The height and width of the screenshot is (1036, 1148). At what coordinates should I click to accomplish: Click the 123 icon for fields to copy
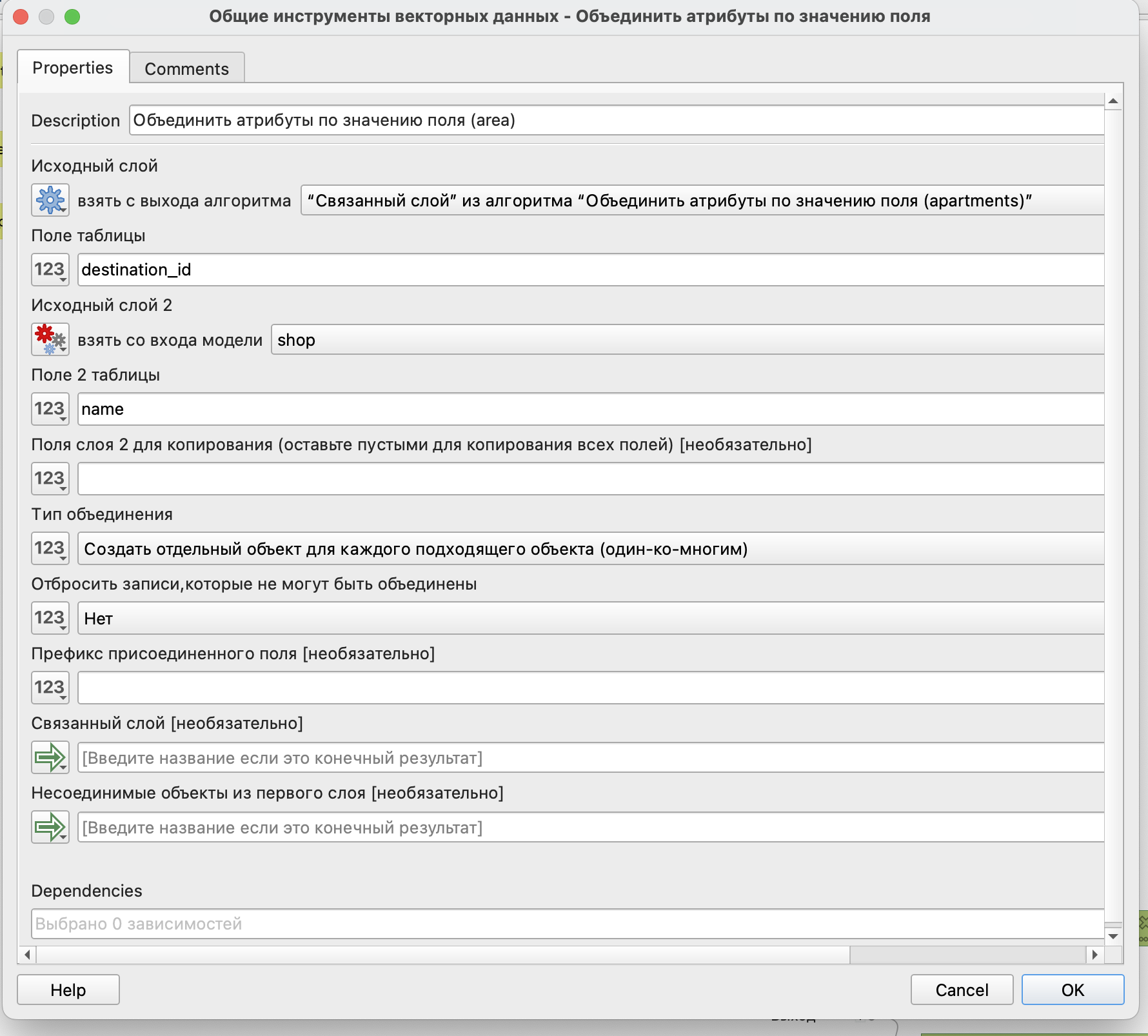click(50, 479)
